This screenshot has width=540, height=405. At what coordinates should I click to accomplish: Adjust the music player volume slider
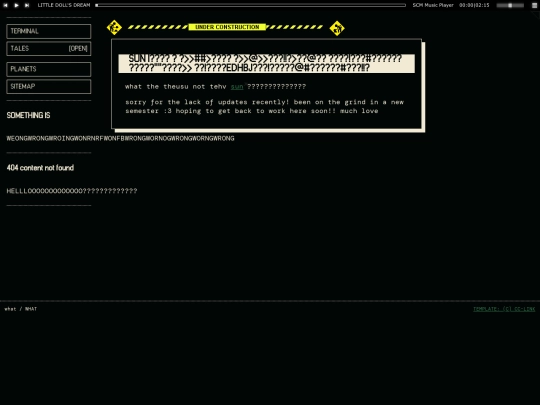[x=510, y=5]
